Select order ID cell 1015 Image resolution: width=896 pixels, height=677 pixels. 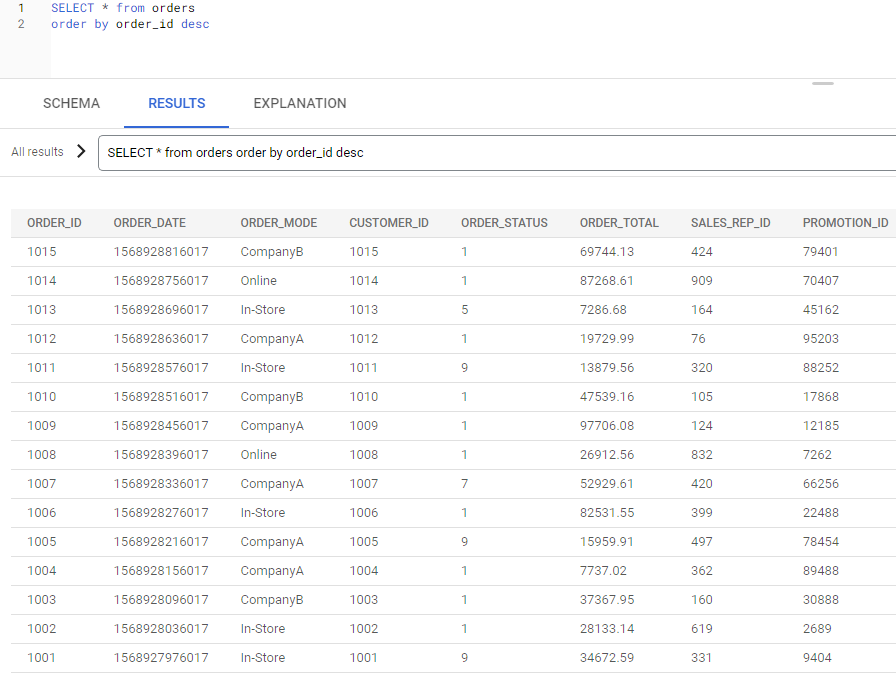[x=42, y=252]
